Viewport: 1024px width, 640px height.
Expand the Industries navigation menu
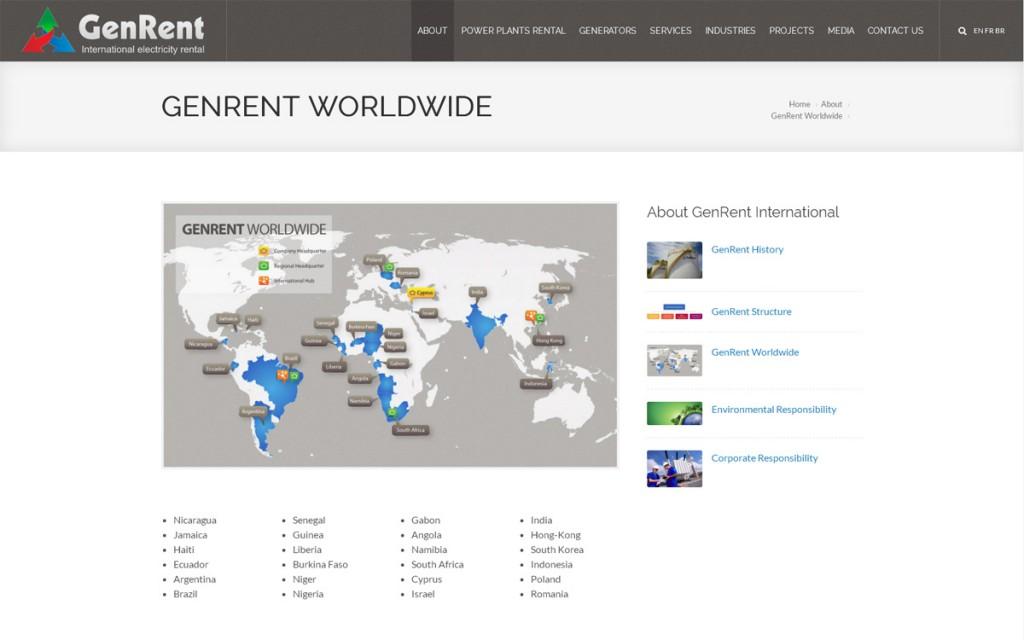[x=730, y=31]
